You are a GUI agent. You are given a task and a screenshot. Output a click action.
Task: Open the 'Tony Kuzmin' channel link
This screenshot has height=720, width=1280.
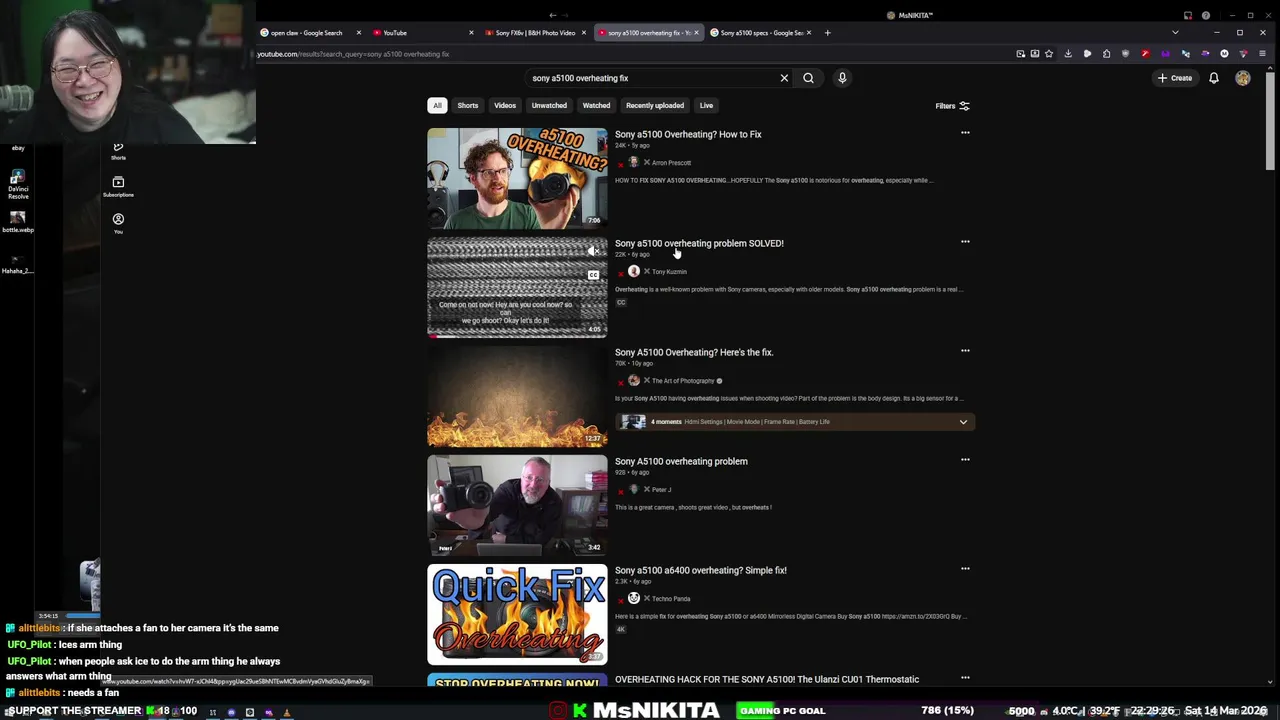[669, 272]
